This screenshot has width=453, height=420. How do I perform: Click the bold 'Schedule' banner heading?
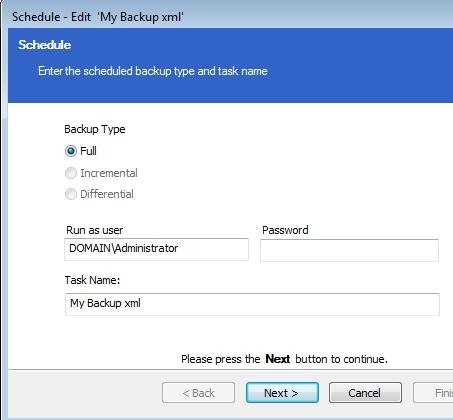click(44, 45)
